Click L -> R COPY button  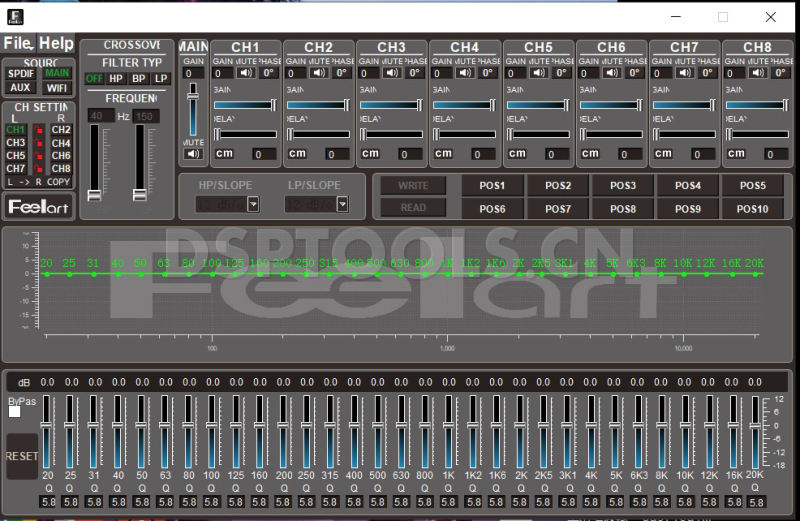click(38, 182)
